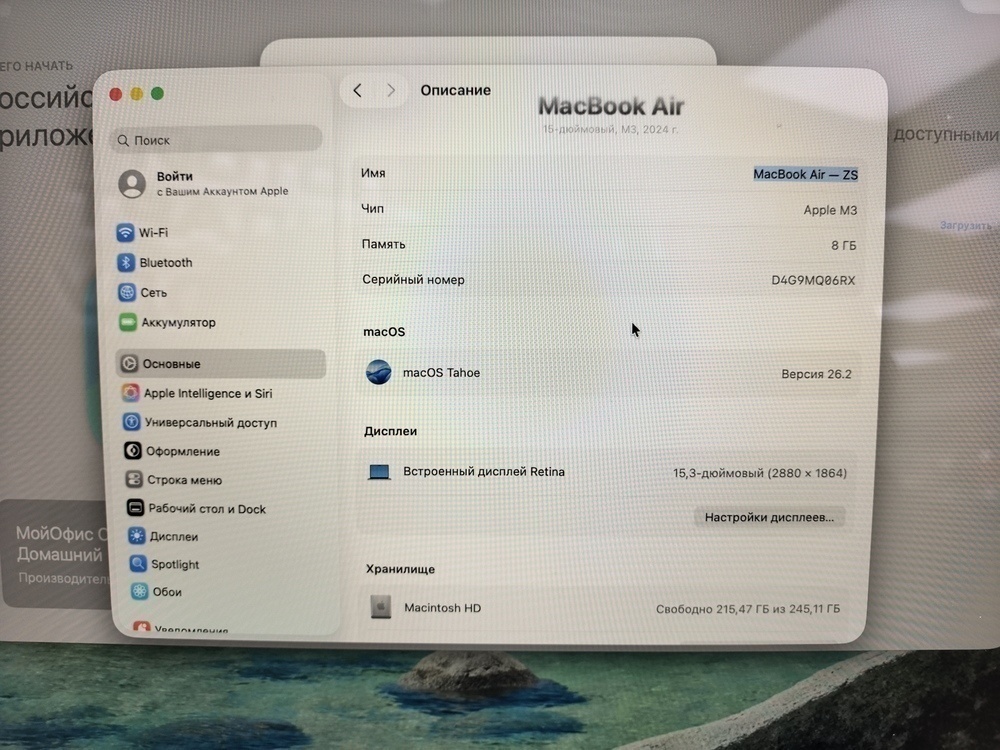Click the Оформление icon

pyautogui.click(x=133, y=451)
